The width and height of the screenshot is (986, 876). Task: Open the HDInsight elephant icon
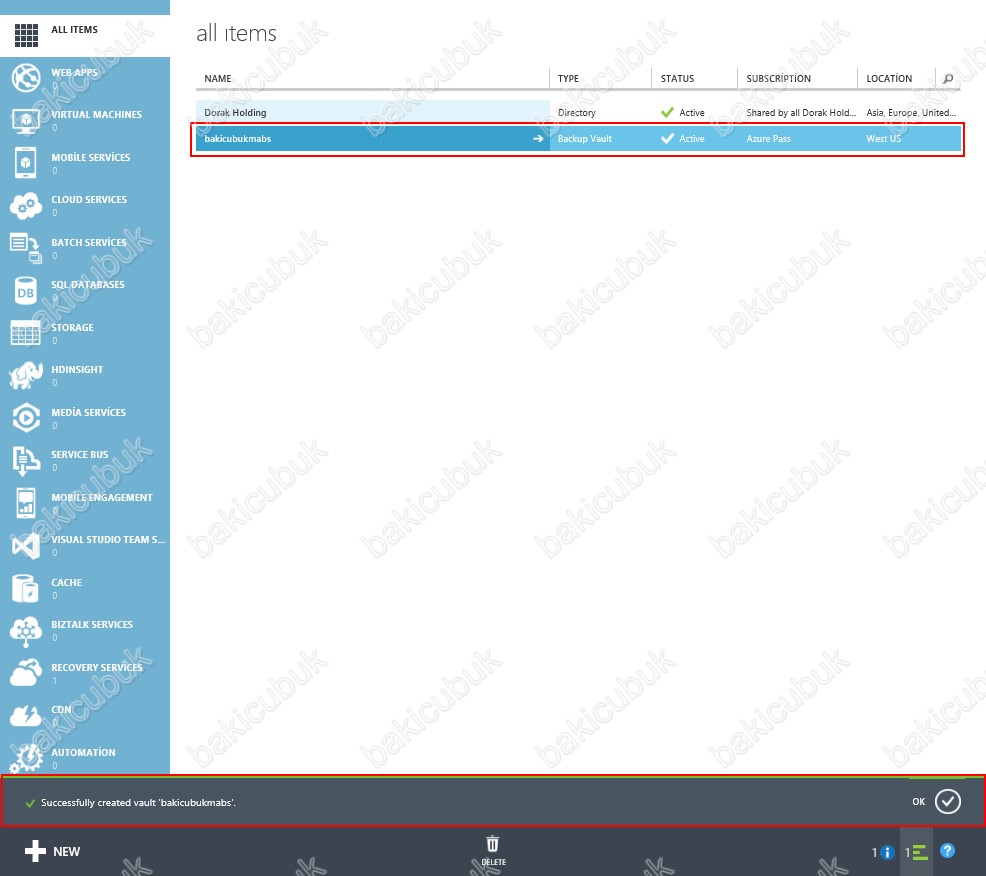pos(26,375)
